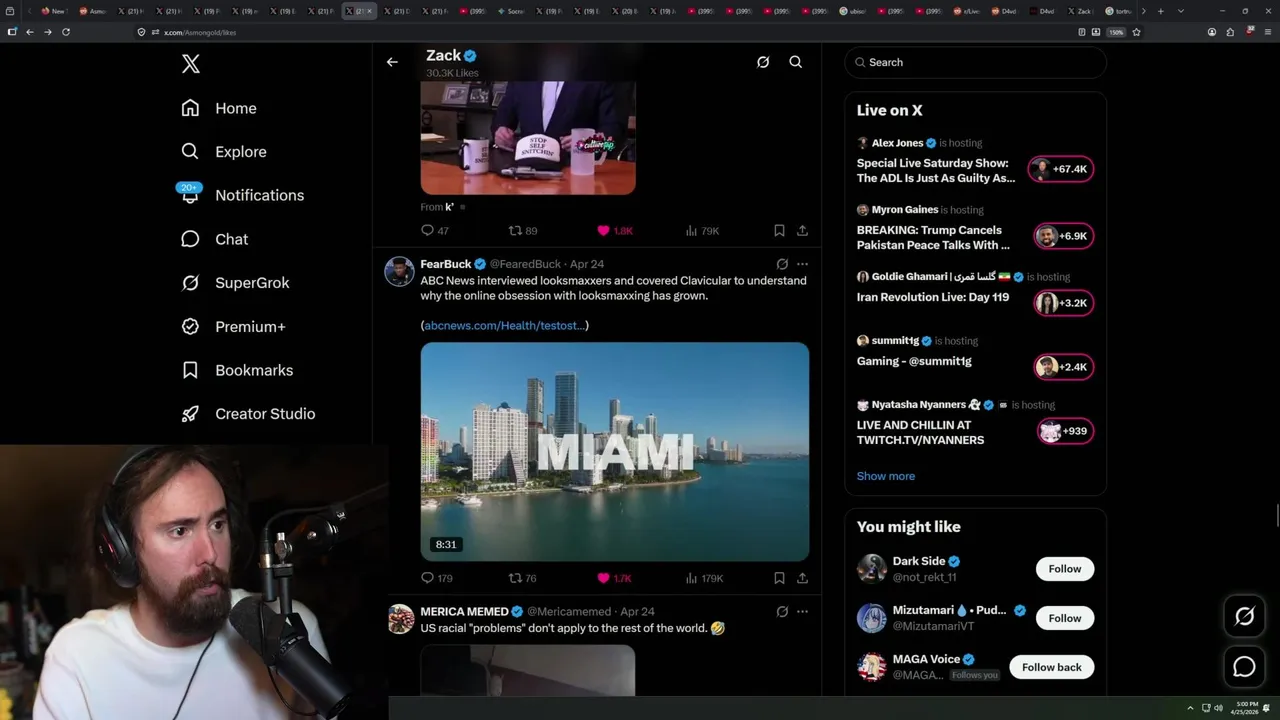Bookmark the FearBuck post
Viewport: 1280px width, 720px height.
coord(779,578)
